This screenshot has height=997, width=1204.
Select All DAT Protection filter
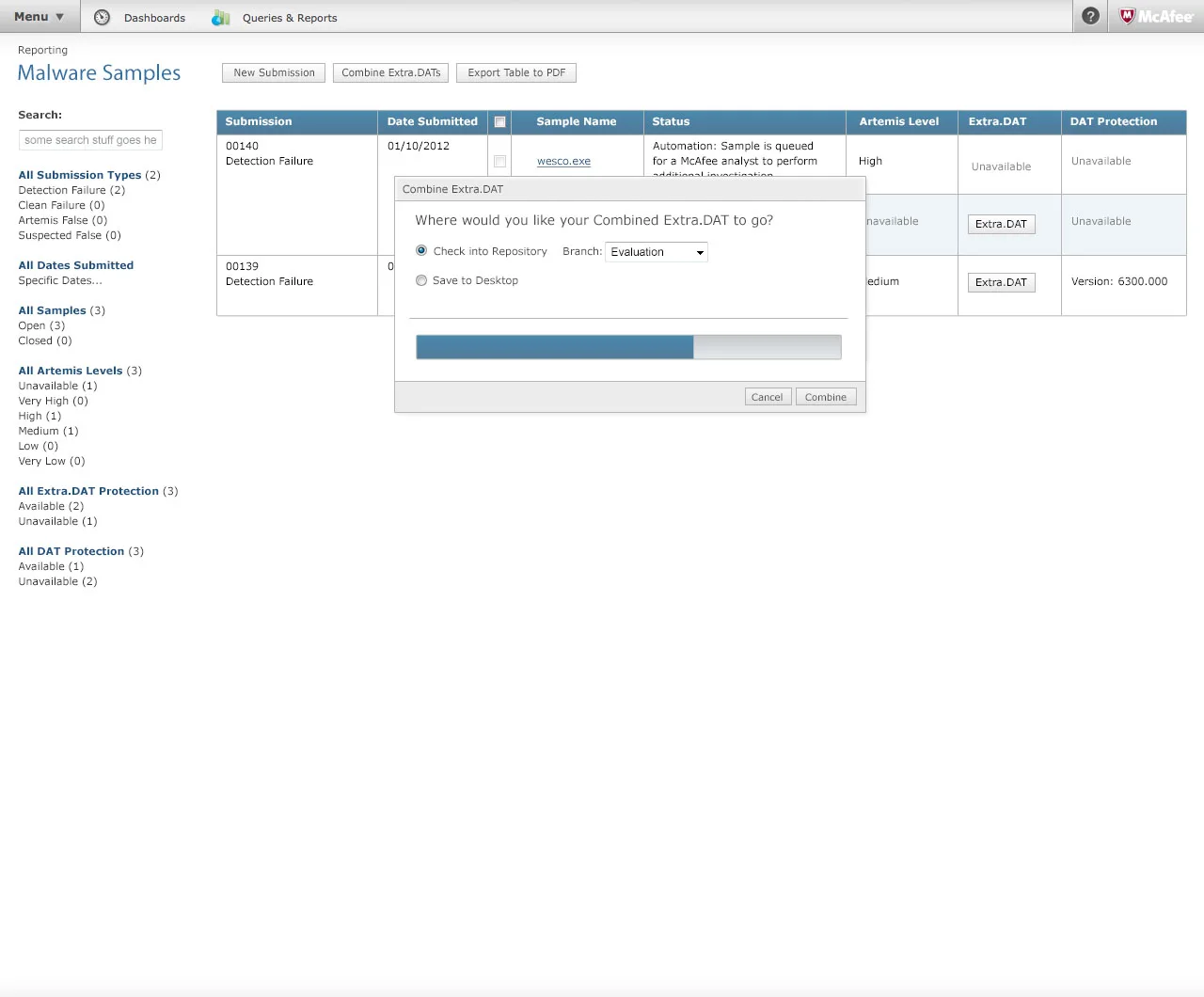71,551
